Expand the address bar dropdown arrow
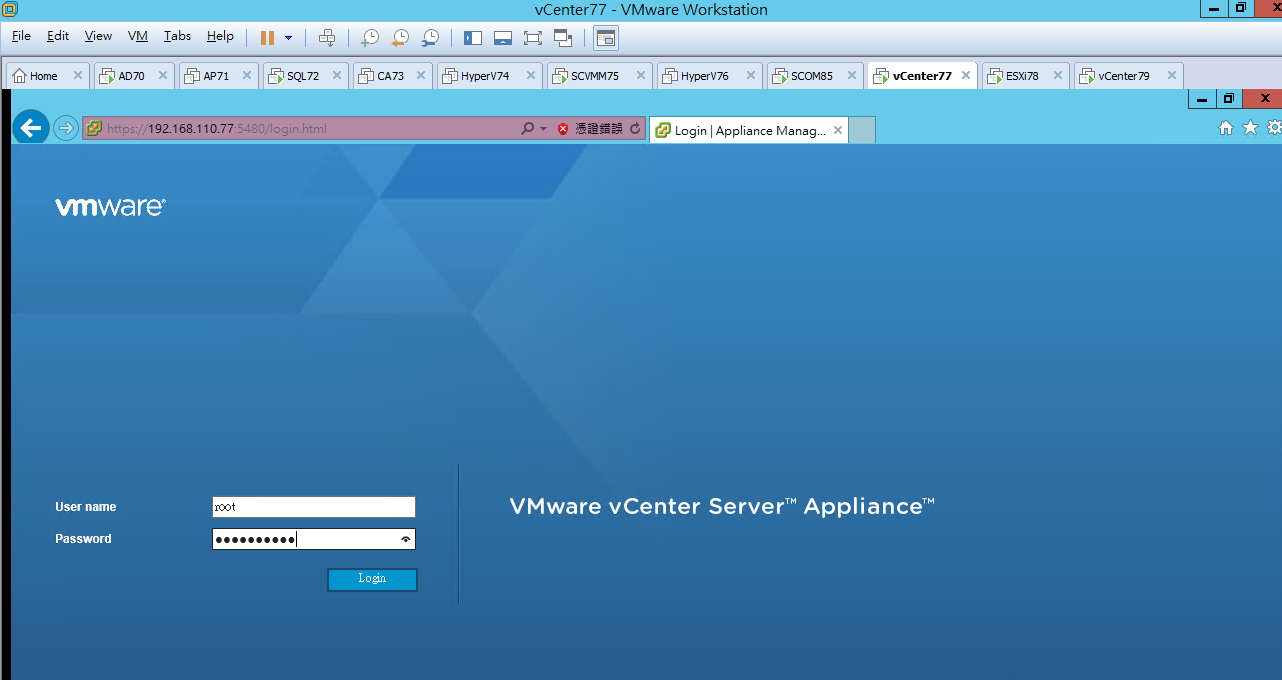Image resolution: width=1282 pixels, height=680 pixels. (544, 129)
